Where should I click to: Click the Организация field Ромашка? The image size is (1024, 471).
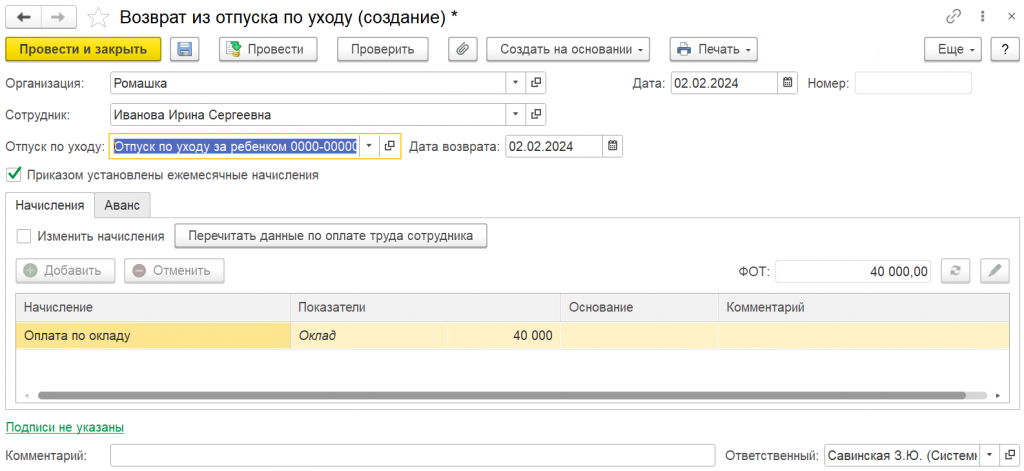308,83
